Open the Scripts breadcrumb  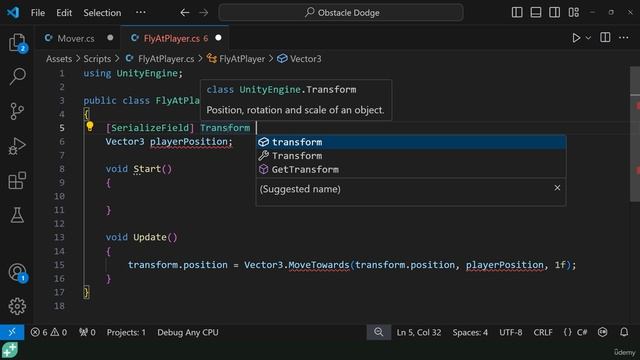coord(97,59)
